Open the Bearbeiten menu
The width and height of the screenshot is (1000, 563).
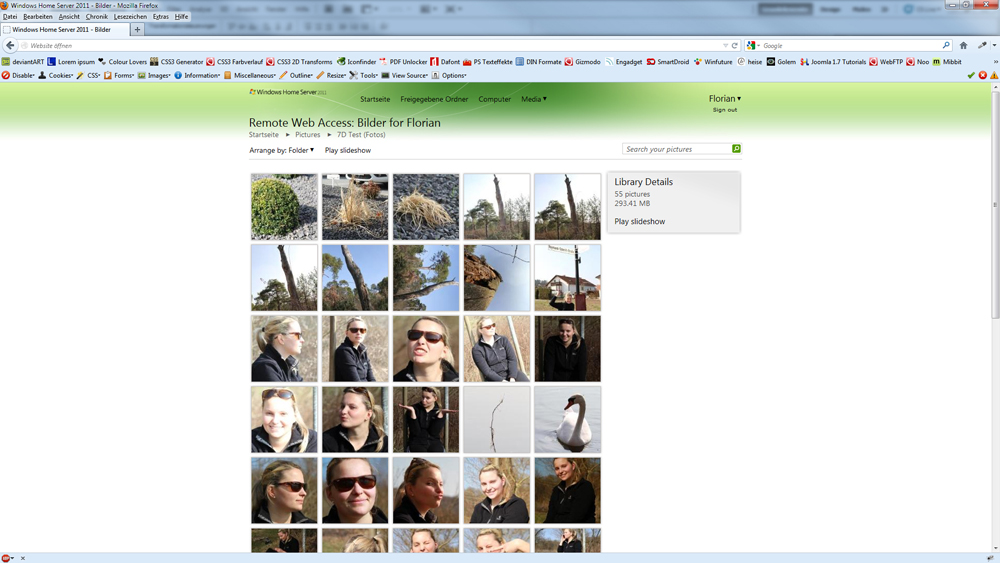(38, 17)
